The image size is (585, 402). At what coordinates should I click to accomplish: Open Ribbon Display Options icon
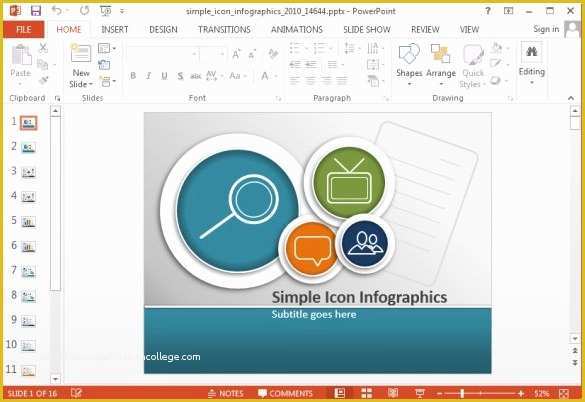pos(509,11)
